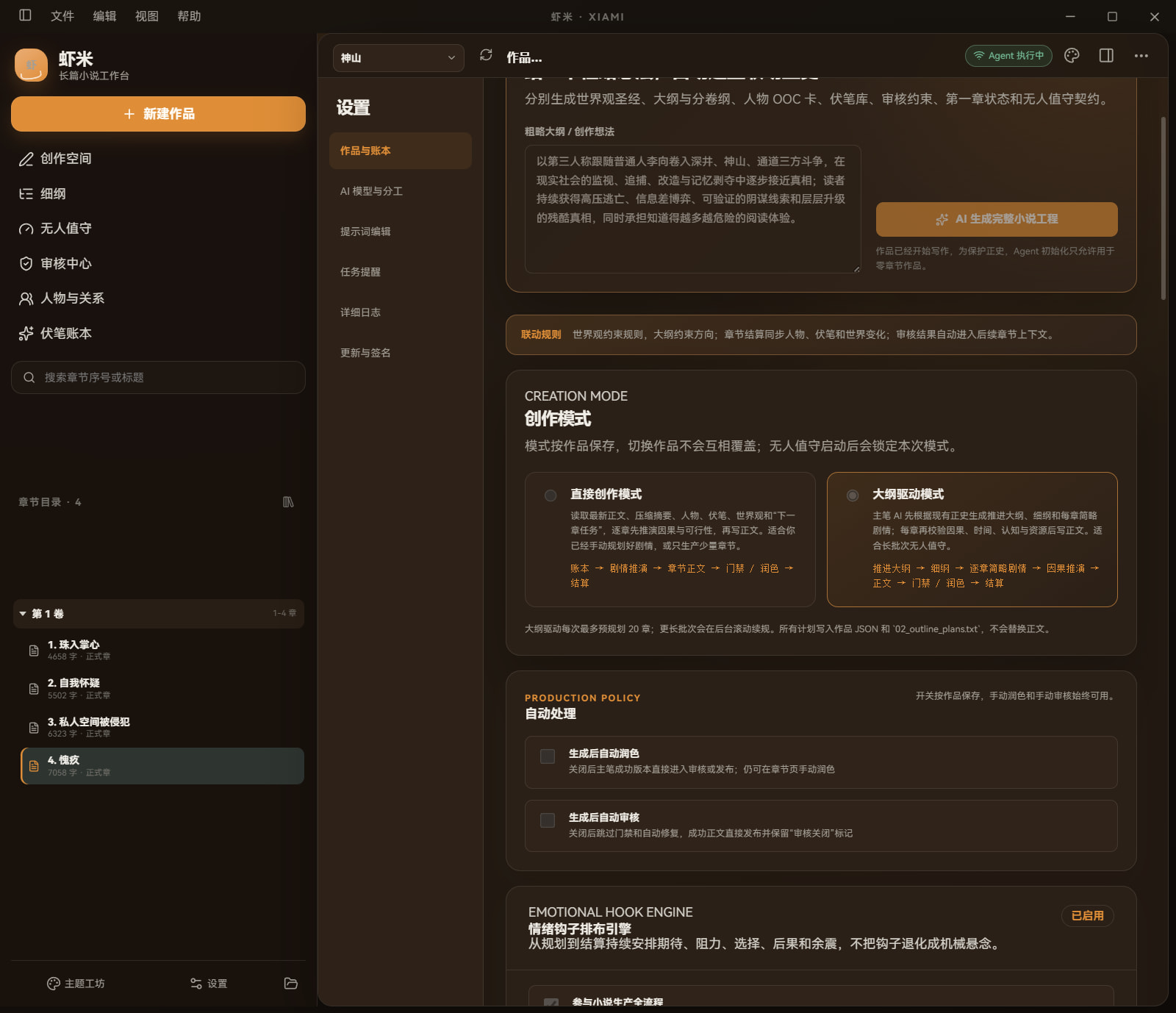Open the 细纲 outline list icon
The image size is (1176, 1013).
(26, 193)
